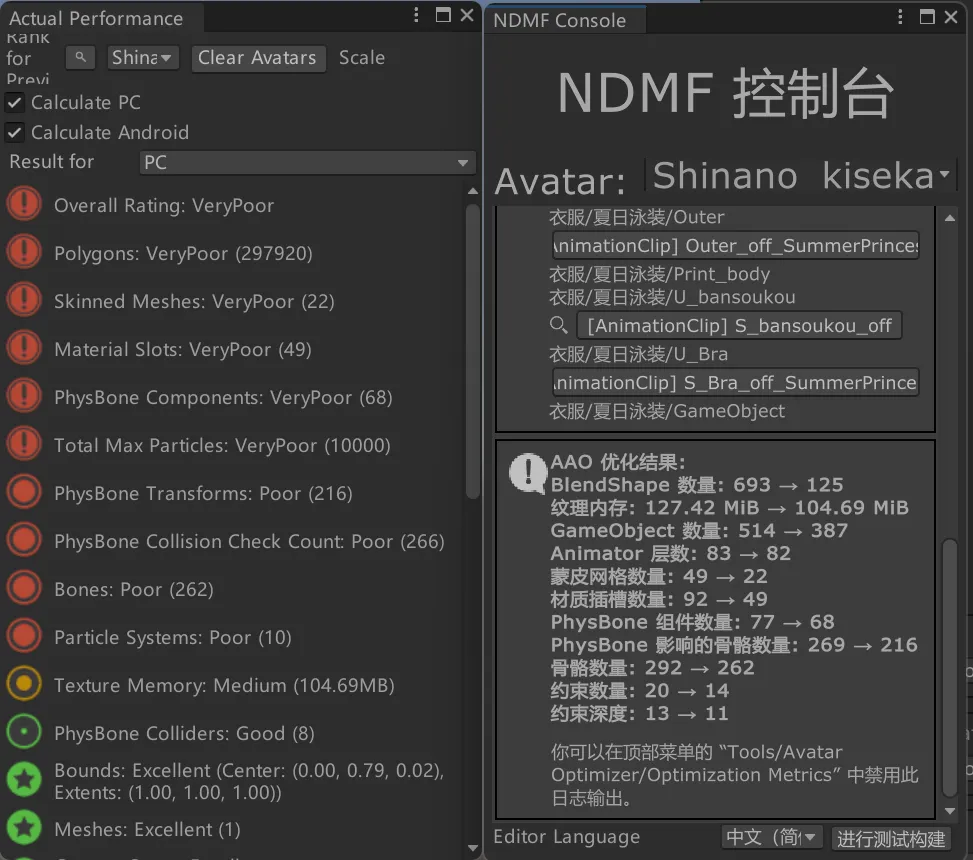
Task: Select the S_Bra_off_SummerPrince animation clip field
Action: (x=735, y=382)
